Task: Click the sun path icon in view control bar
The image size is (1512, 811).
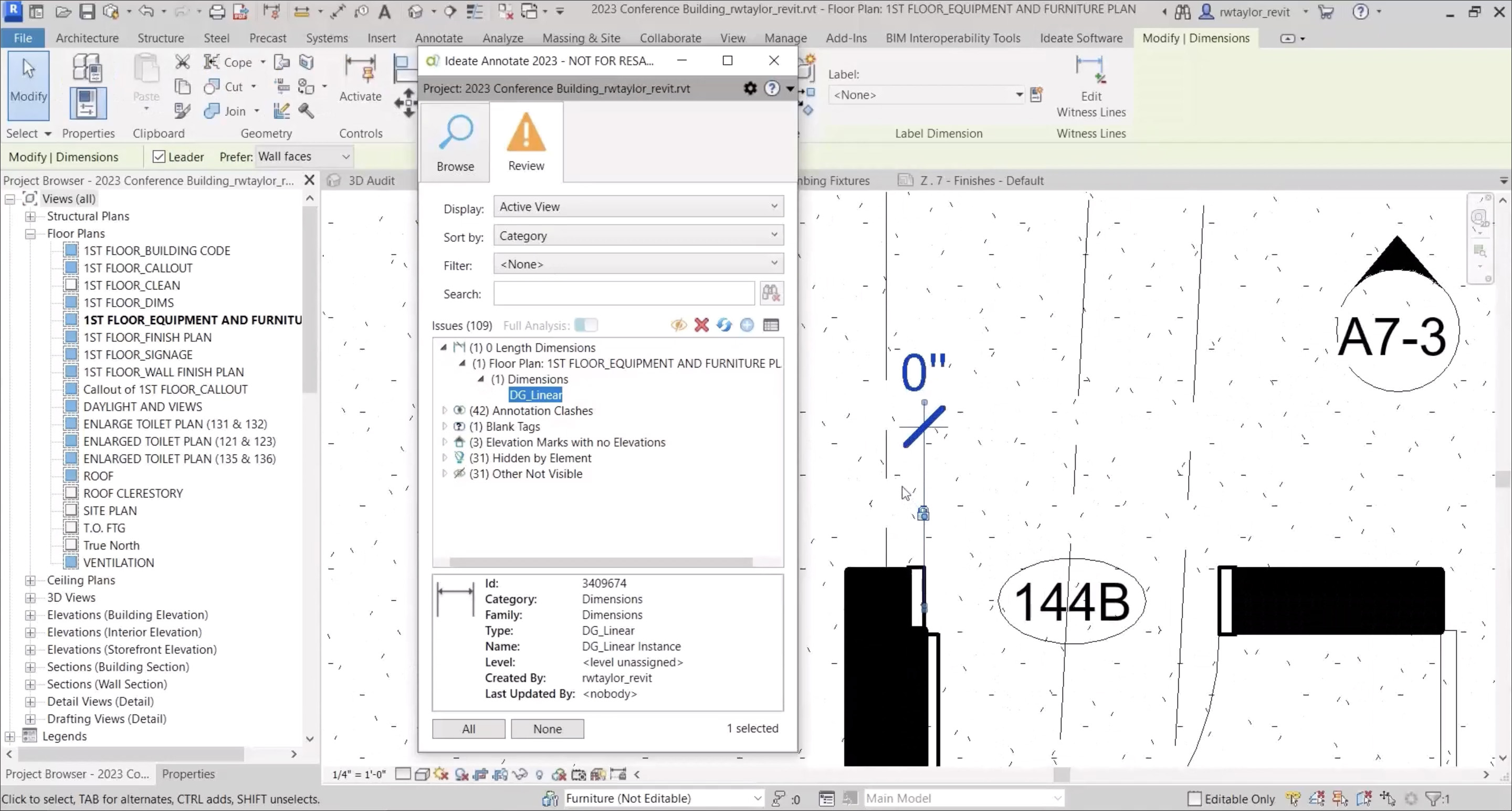Action: click(x=441, y=774)
